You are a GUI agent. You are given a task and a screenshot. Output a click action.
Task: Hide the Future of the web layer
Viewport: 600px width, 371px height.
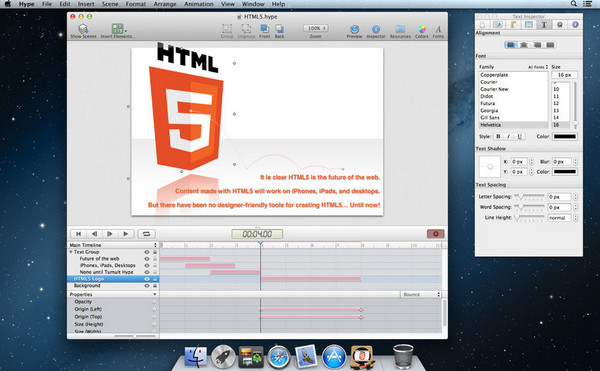pyautogui.click(x=147, y=259)
